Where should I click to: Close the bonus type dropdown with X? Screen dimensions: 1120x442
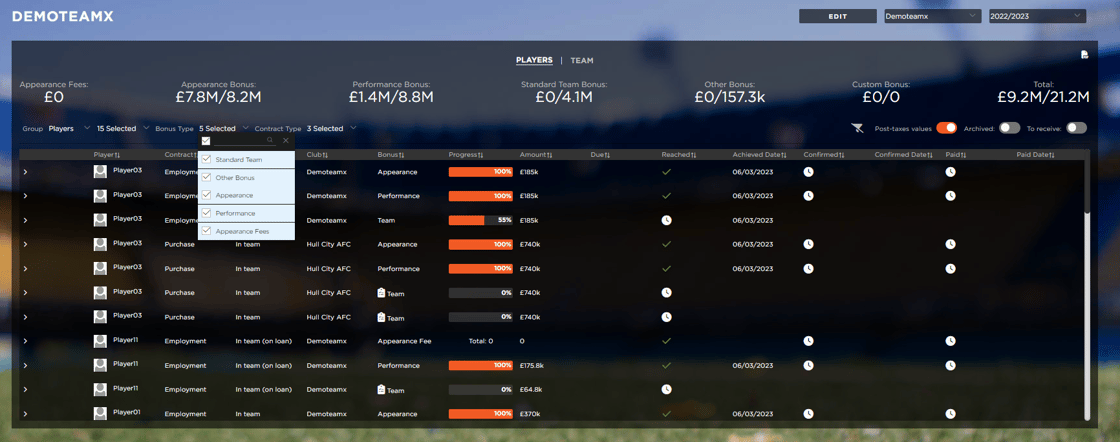tap(286, 141)
